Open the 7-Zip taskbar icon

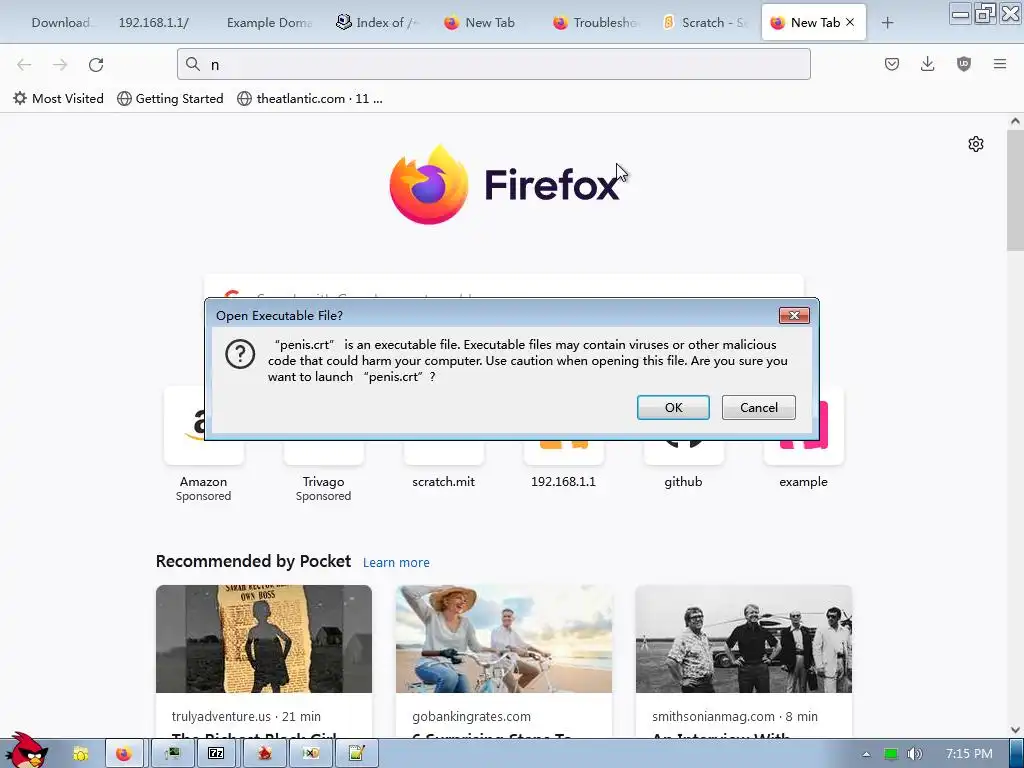(x=216, y=754)
